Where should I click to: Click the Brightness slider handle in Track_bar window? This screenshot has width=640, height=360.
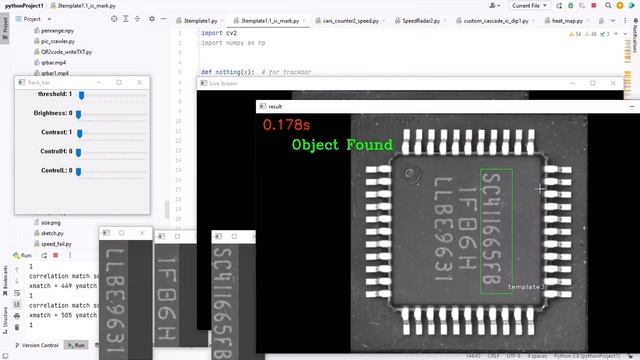click(78, 114)
